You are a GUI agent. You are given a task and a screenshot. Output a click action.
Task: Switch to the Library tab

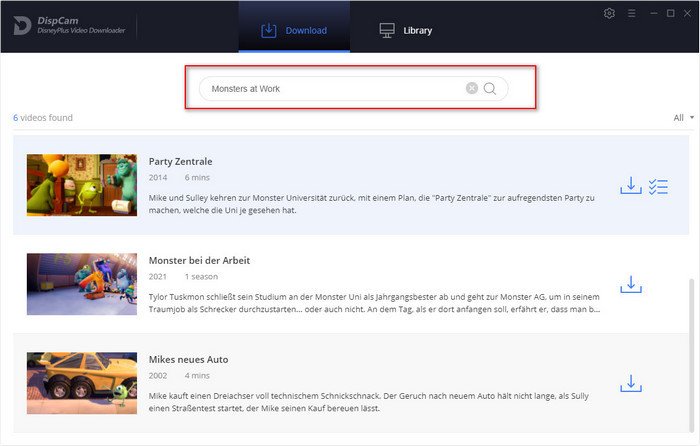[x=405, y=30]
